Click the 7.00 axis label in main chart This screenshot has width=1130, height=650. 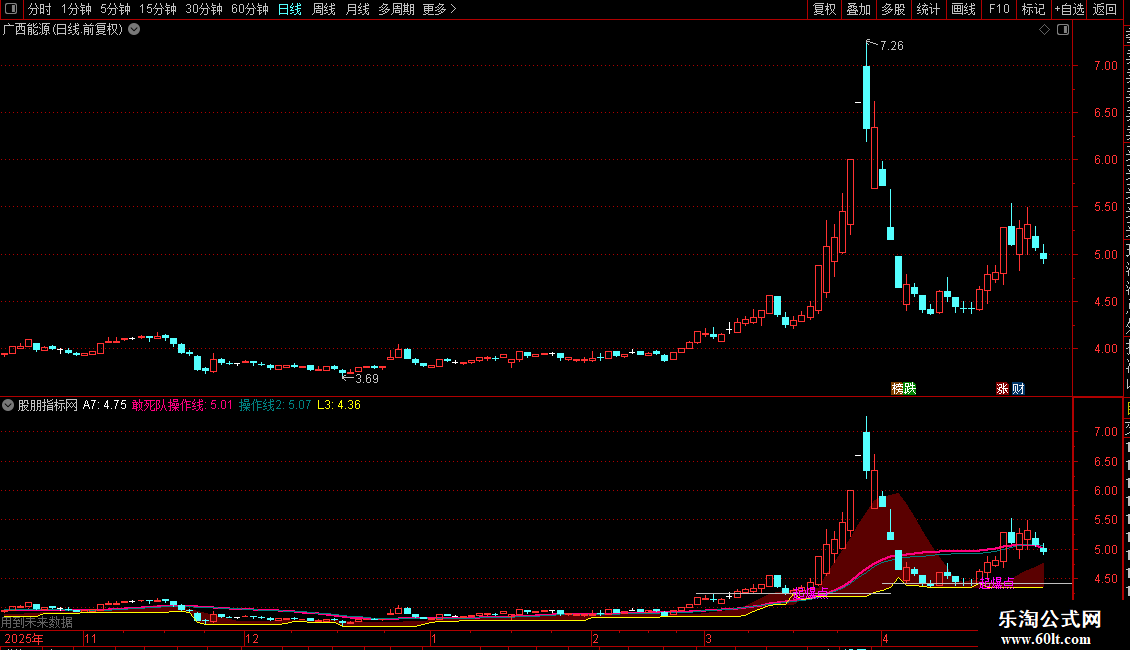coord(1105,66)
